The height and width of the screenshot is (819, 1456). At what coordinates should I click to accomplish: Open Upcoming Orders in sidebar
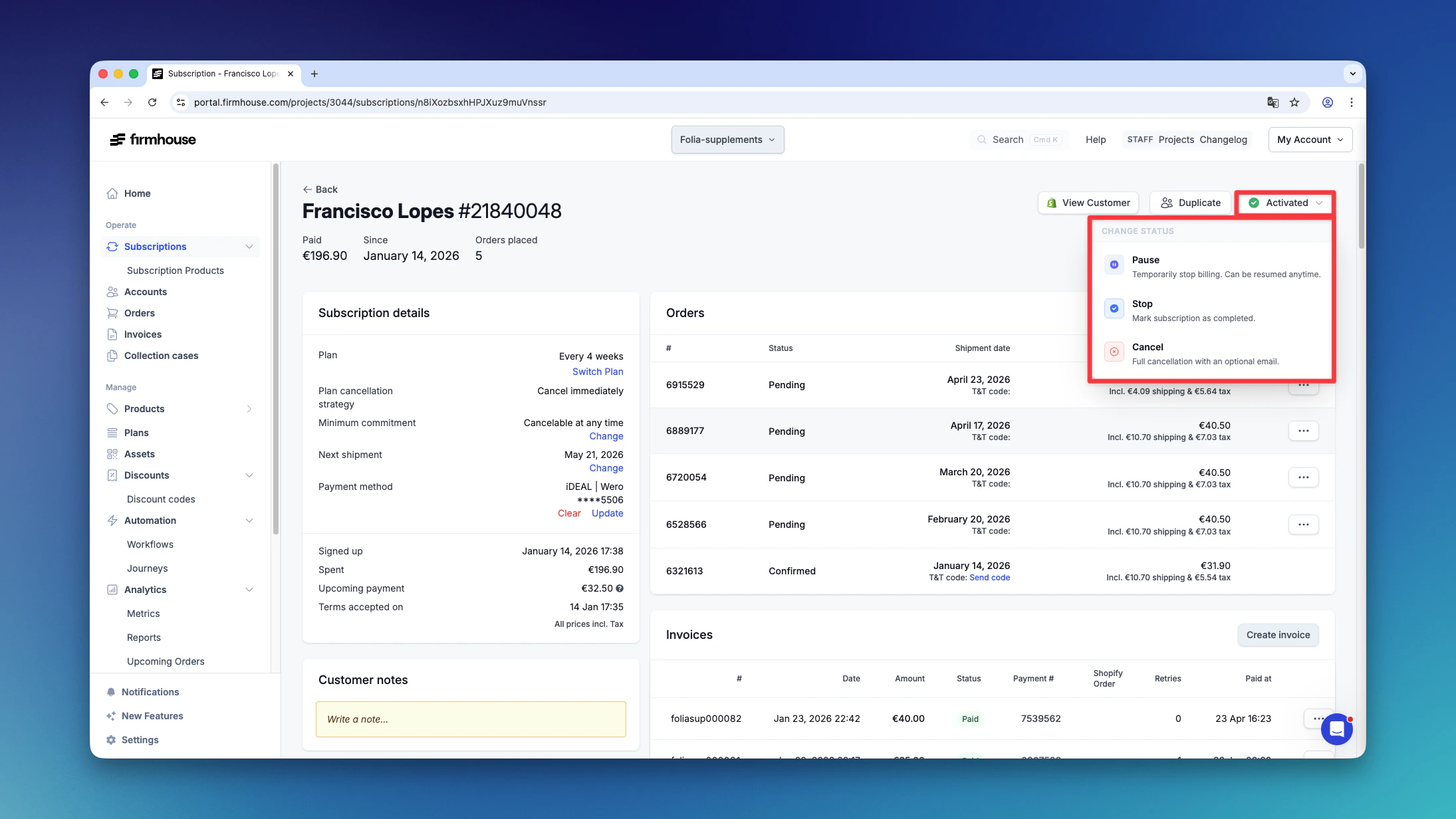(x=166, y=661)
